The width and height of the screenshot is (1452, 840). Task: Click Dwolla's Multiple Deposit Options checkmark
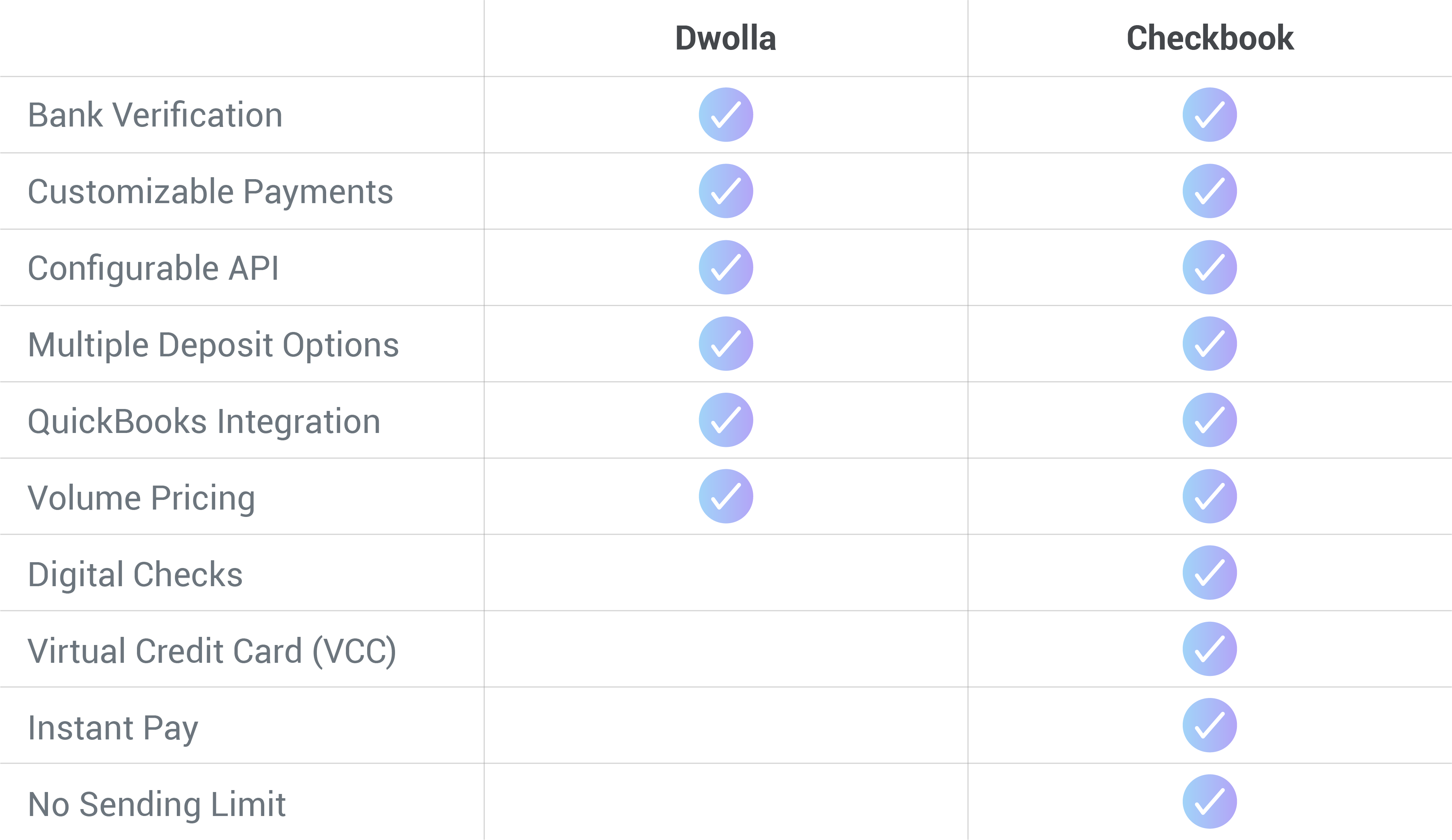point(726,344)
